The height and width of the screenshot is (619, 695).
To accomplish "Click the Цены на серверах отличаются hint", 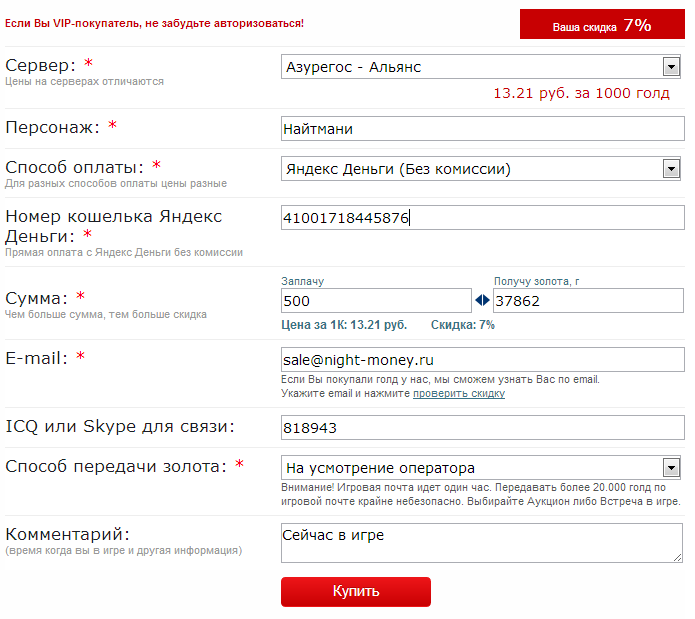I will [x=84, y=82].
